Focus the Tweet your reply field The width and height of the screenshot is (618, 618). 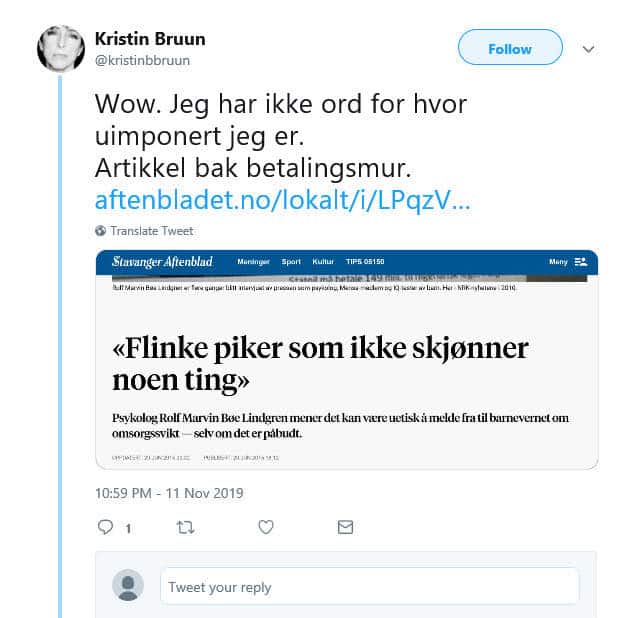point(369,586)
